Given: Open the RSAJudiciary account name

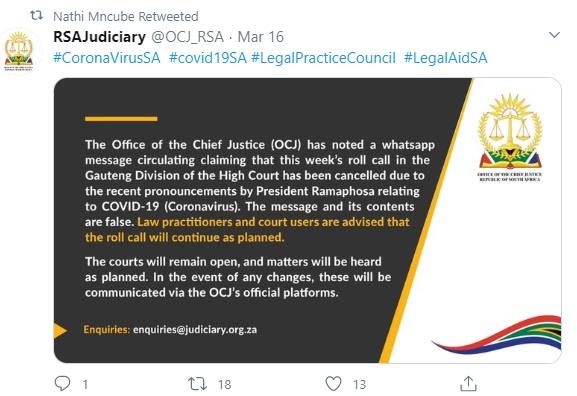Looking at the screenshot, I should click(100, 37).
